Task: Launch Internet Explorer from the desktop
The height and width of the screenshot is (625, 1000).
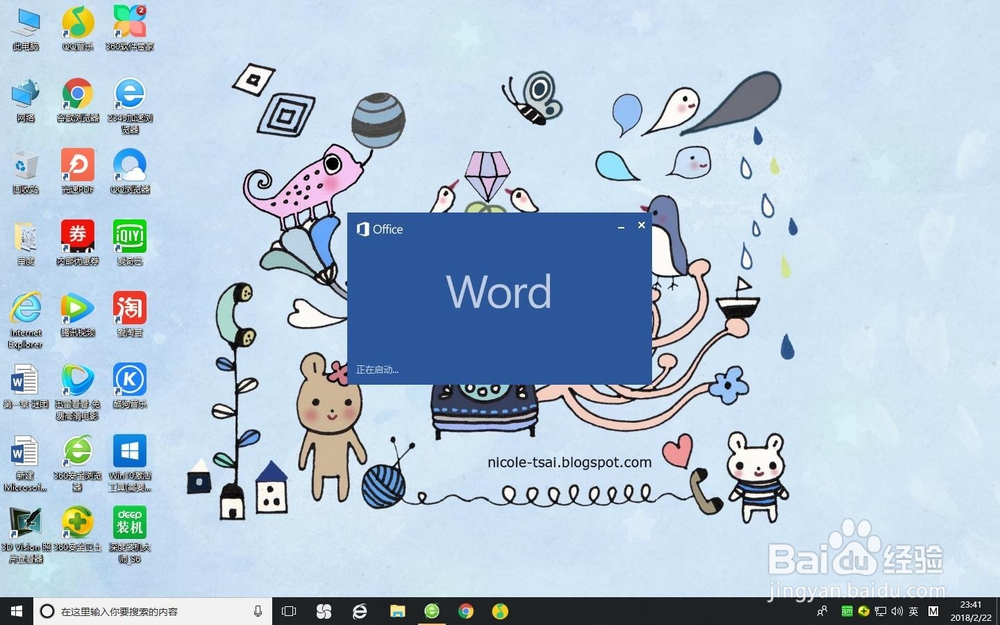Action: tap(26, 321)
